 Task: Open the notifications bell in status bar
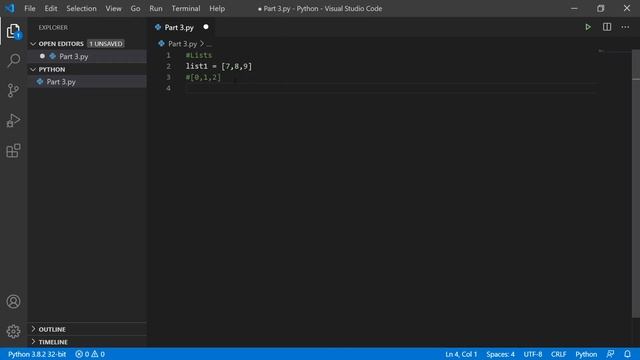(x=627, y=354)
